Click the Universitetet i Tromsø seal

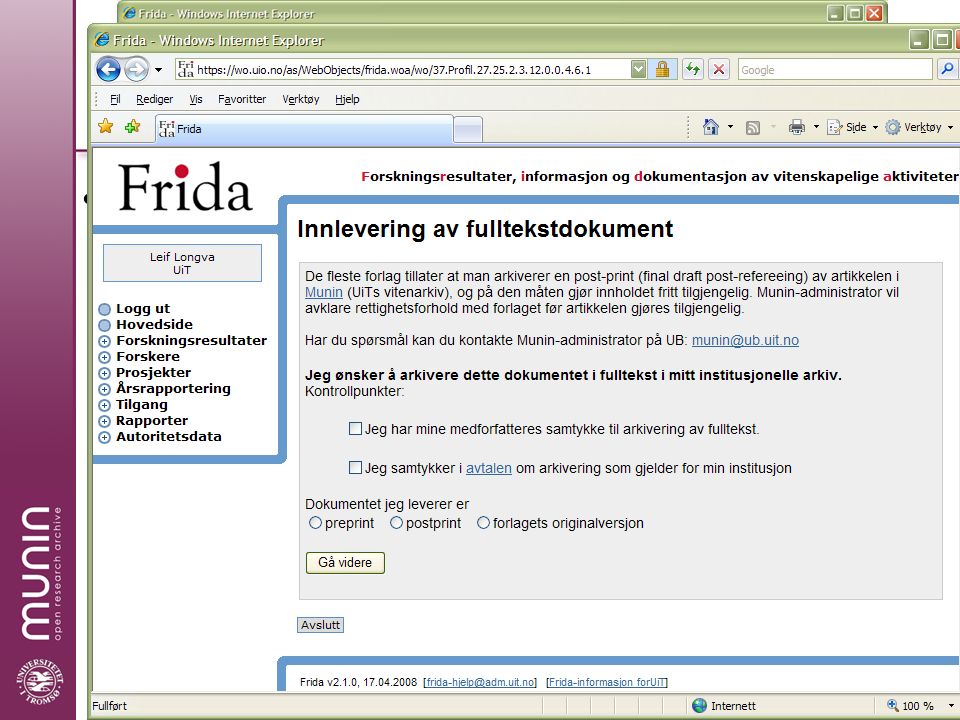[39, 681]
